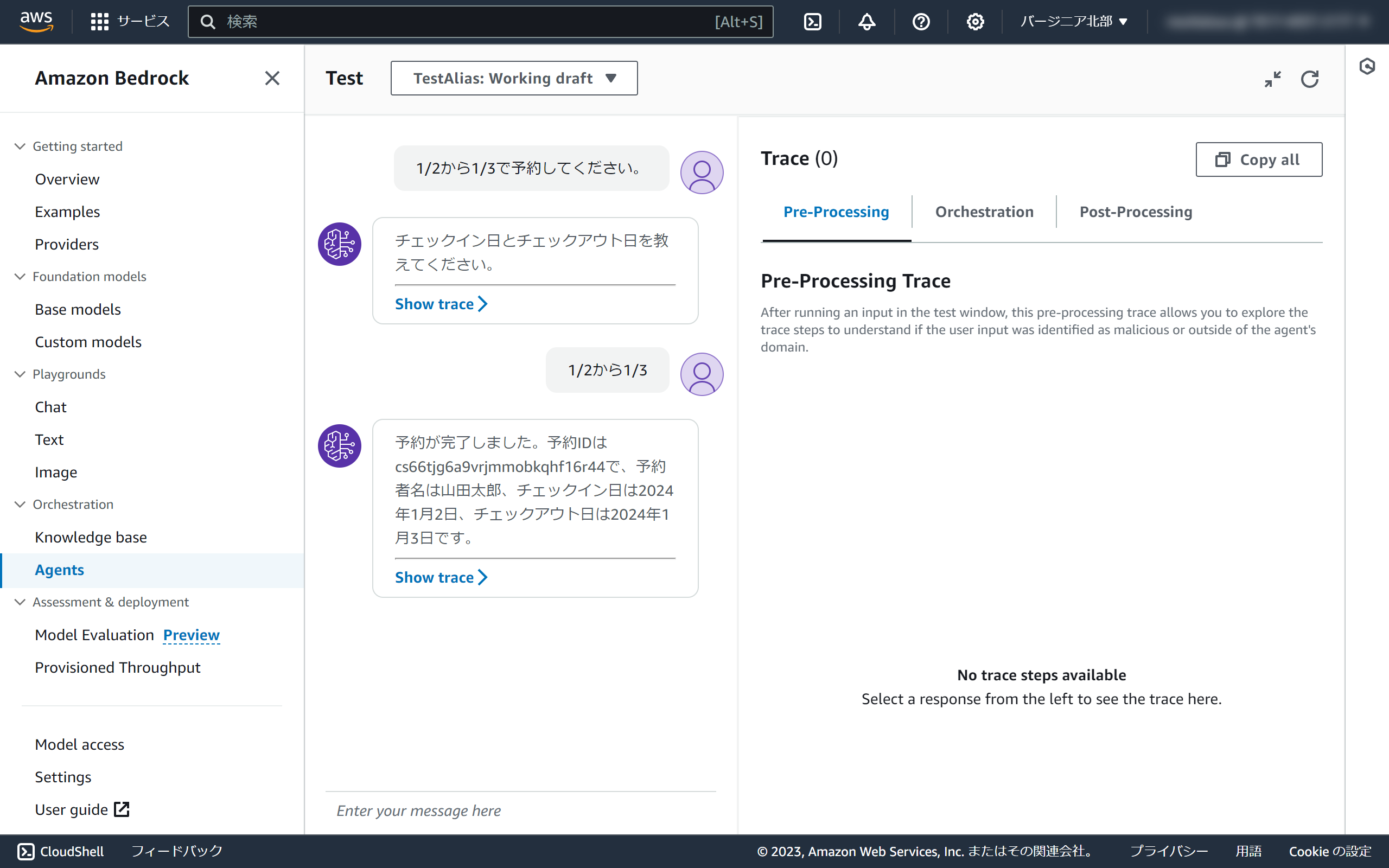This screenshot has width=1389, height=868.
Task: Open the TestAlias: Working draft dropdown
Action: click(x=514, y=78)
